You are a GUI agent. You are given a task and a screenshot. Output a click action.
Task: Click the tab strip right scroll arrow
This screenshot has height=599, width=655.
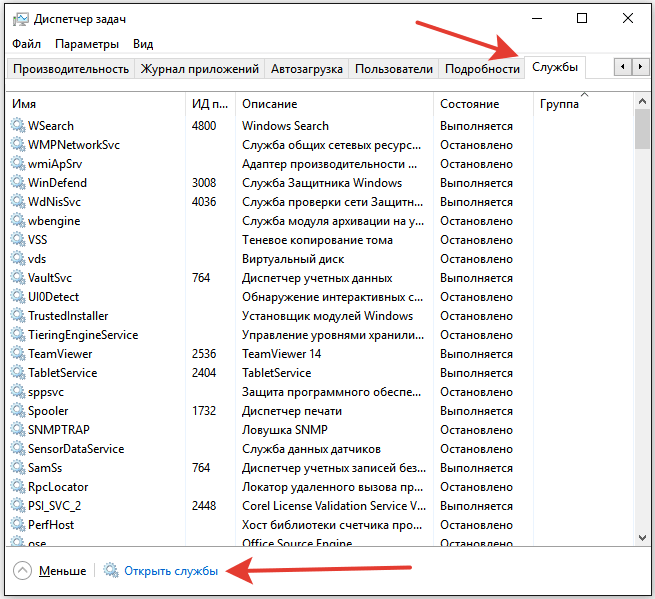coord(640,67)
